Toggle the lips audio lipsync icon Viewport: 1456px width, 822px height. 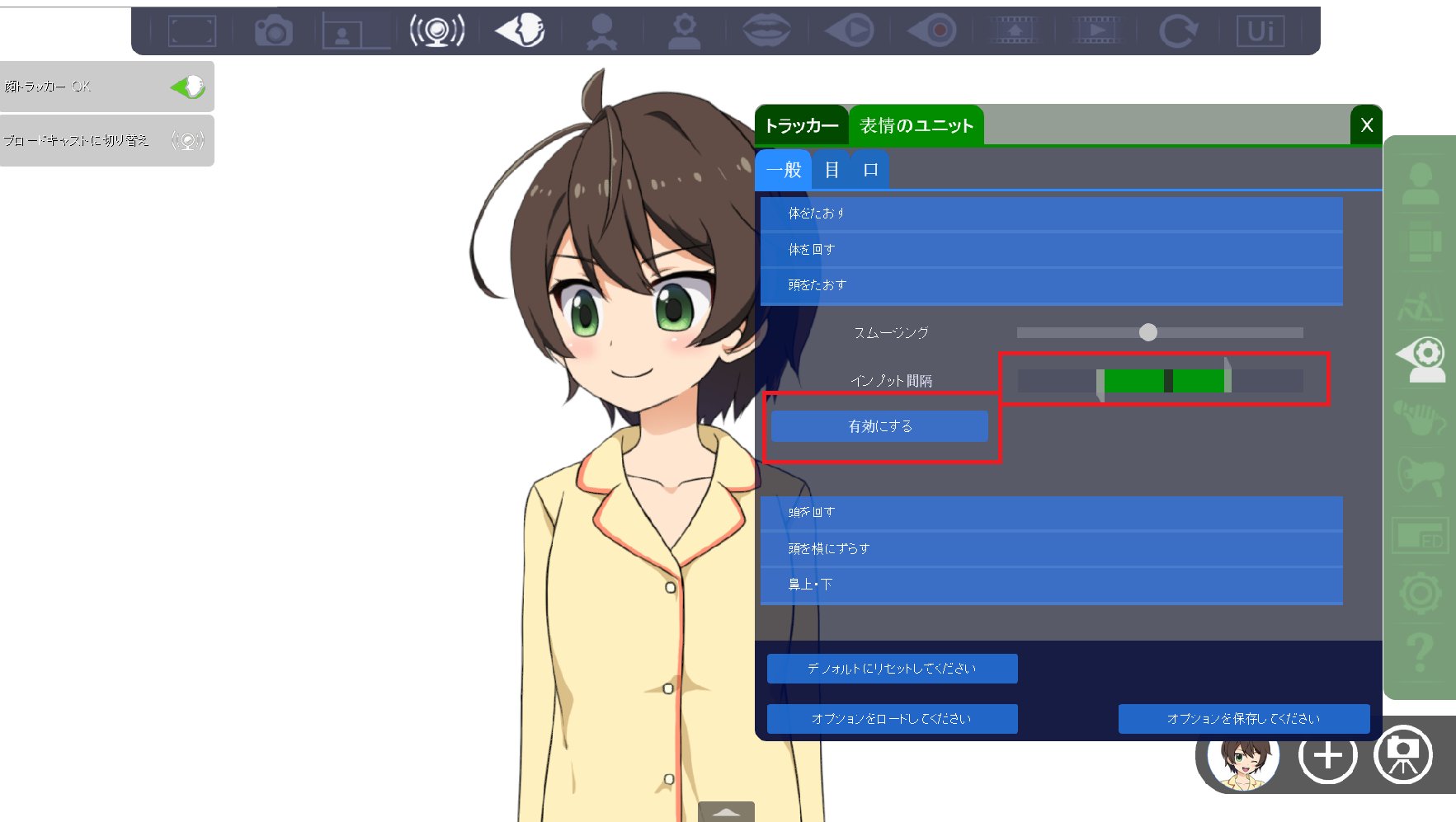766,31
